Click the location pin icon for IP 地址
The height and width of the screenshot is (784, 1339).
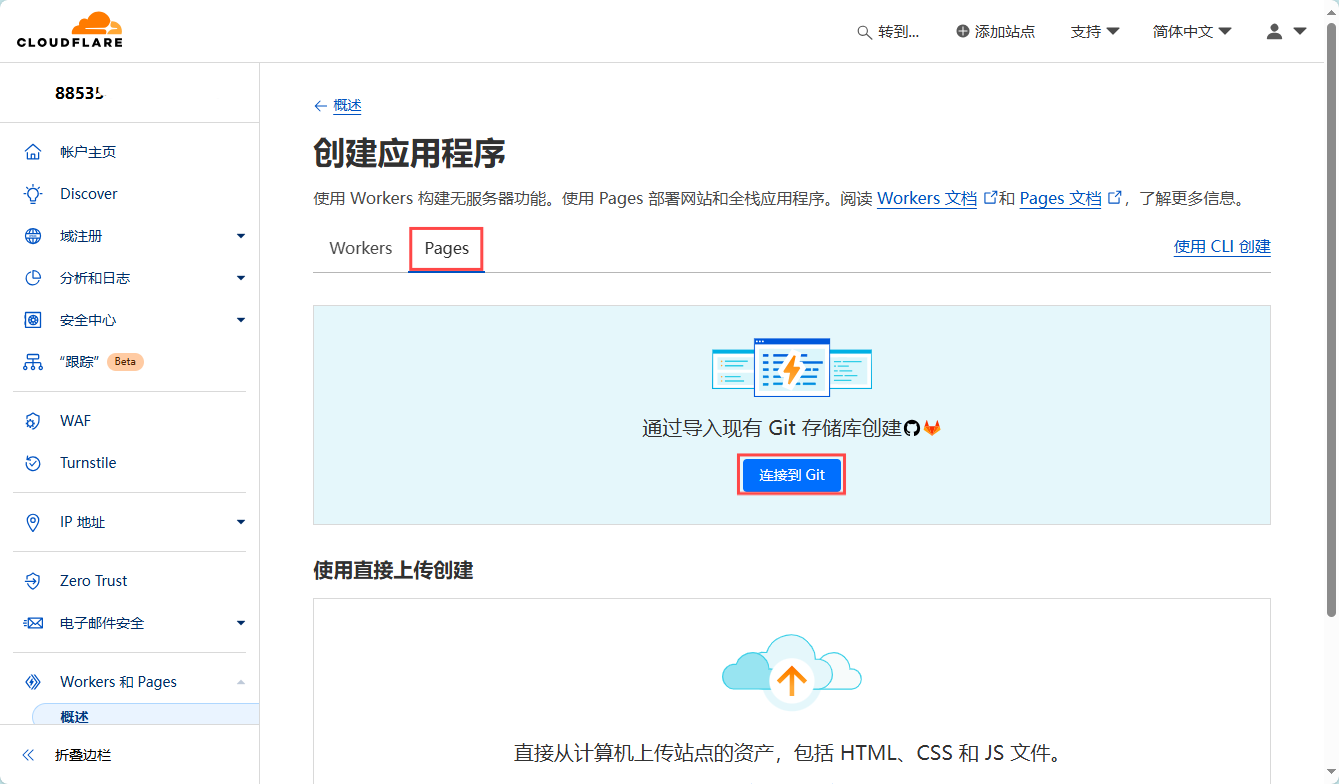(x=33, y=522)
